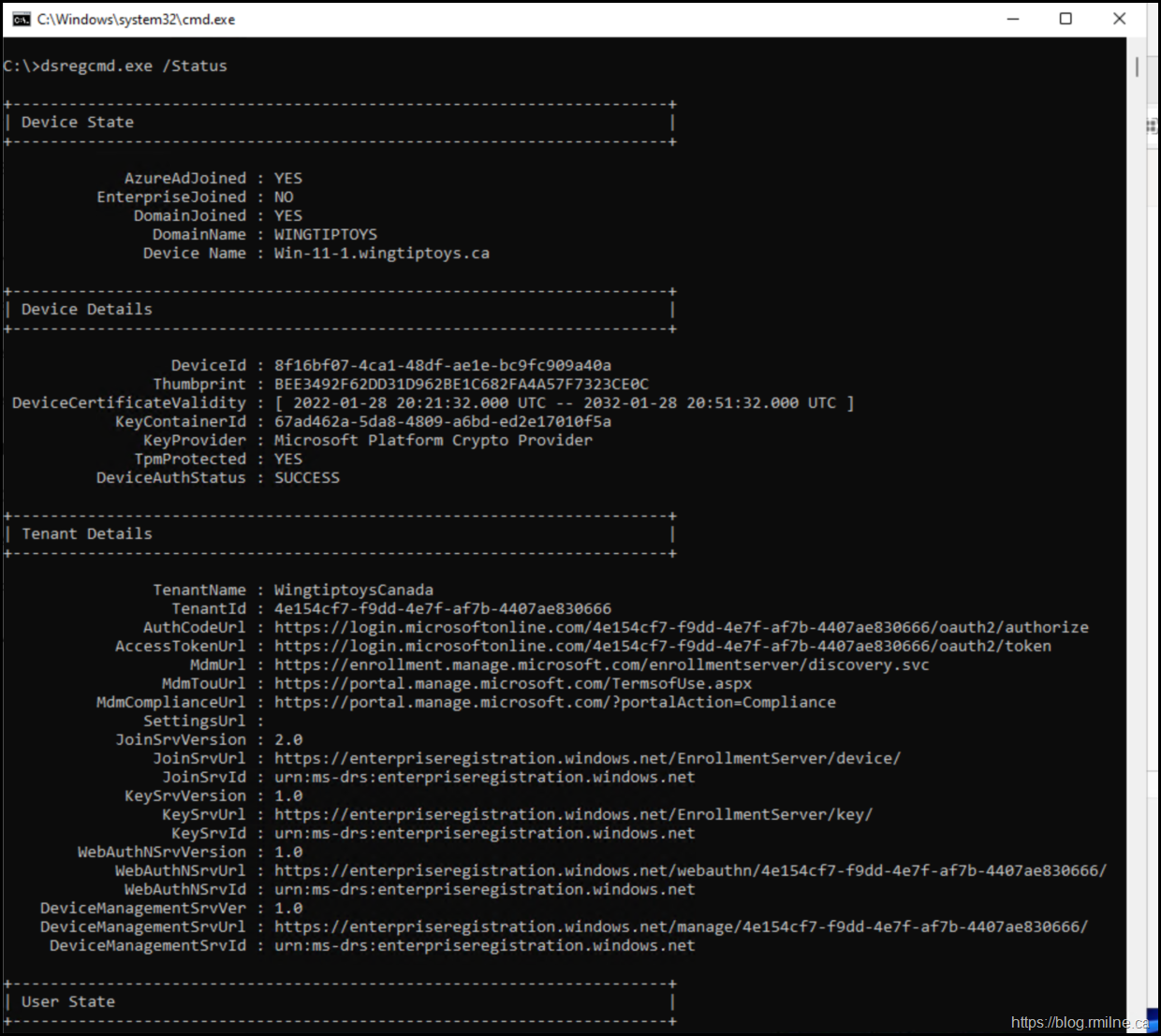Click the MdmTouUrl TermsofUse.aspx URL
The image size is (1161, 1036).
(x=512, y=684)
